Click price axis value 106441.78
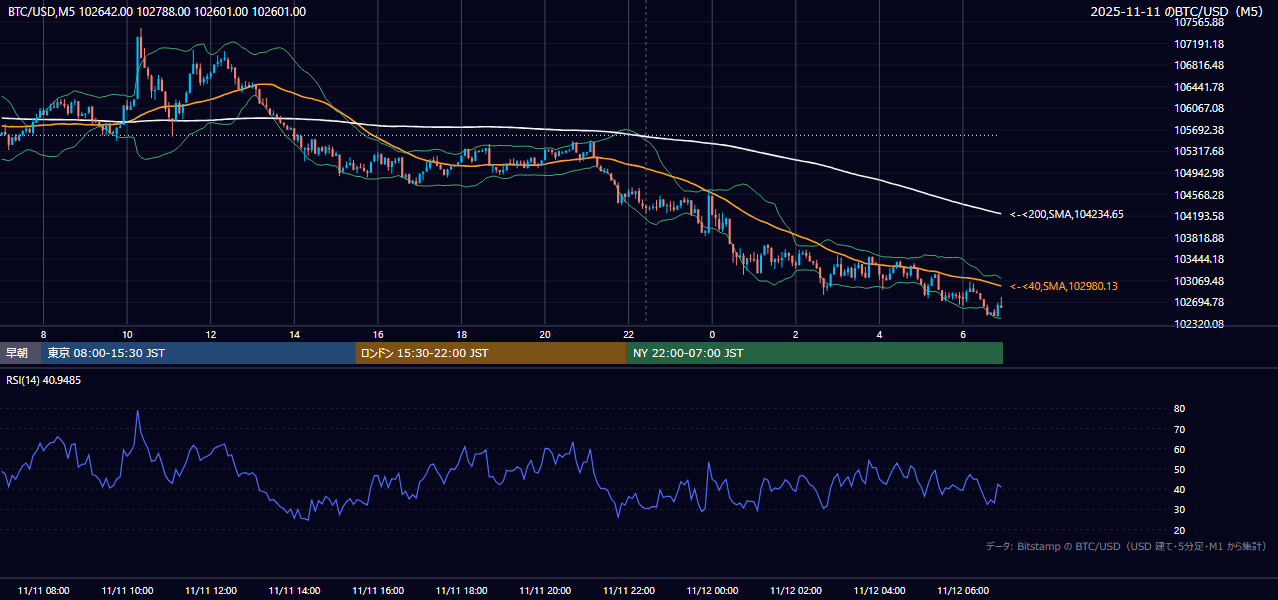Screen dimensions: 1278x600 tap(1199, 87)
